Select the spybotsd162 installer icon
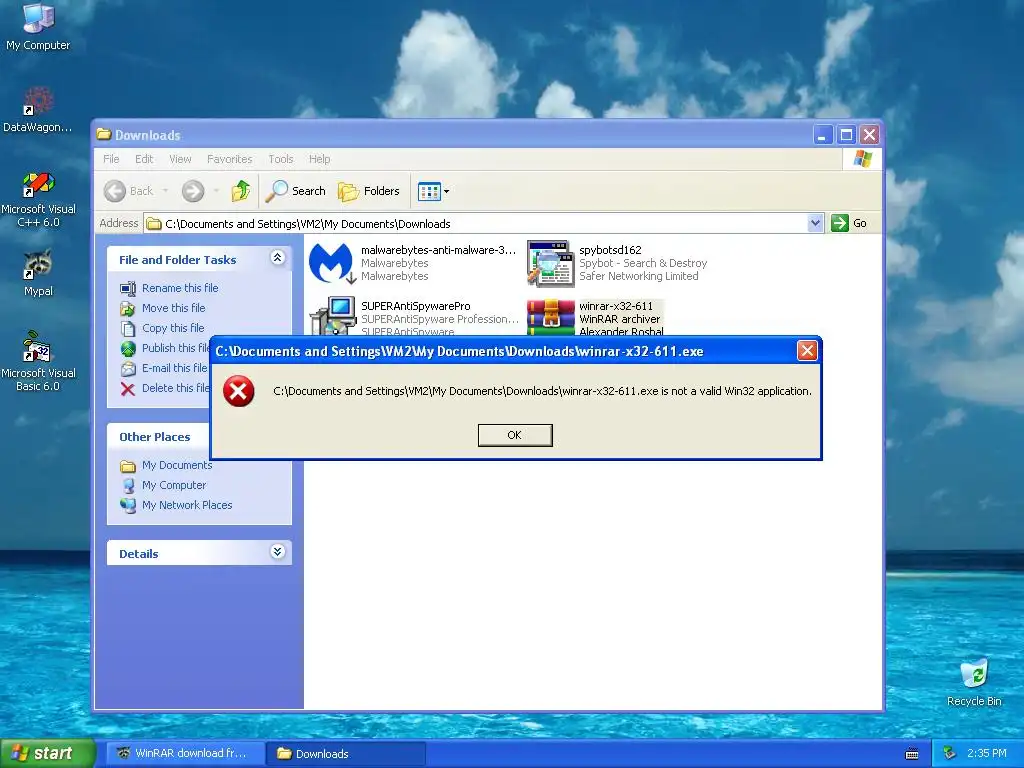The image size is (1024, 768). [551, 263]
